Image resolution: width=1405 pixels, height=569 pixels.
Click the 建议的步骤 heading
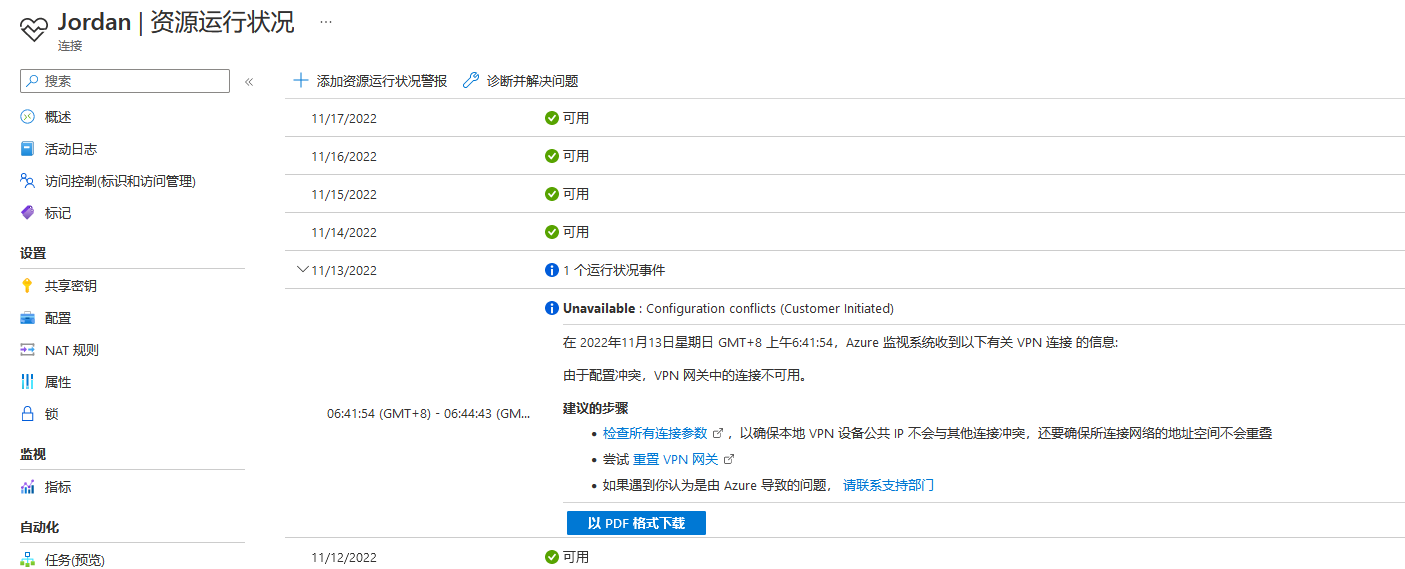[x=595, y=408]
